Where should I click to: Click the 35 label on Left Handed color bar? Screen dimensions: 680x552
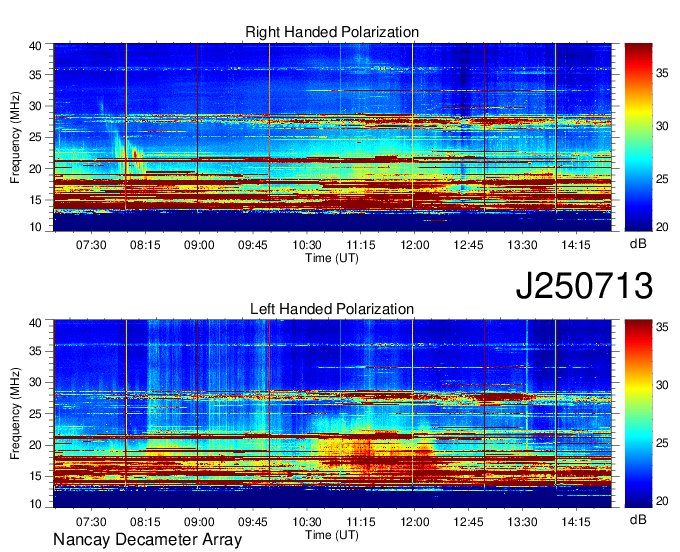[662, 327]
